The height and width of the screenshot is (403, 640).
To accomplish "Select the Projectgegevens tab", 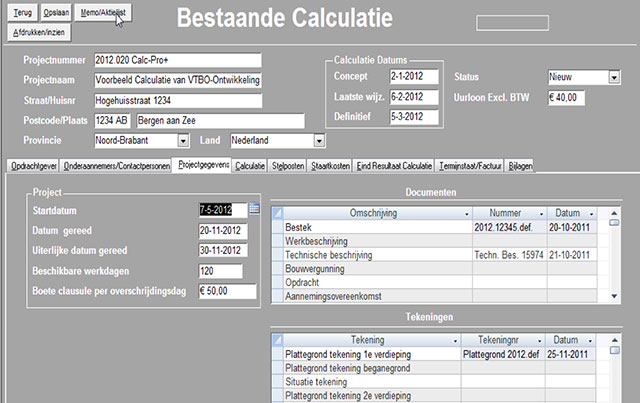I will [x=202, y=165].
